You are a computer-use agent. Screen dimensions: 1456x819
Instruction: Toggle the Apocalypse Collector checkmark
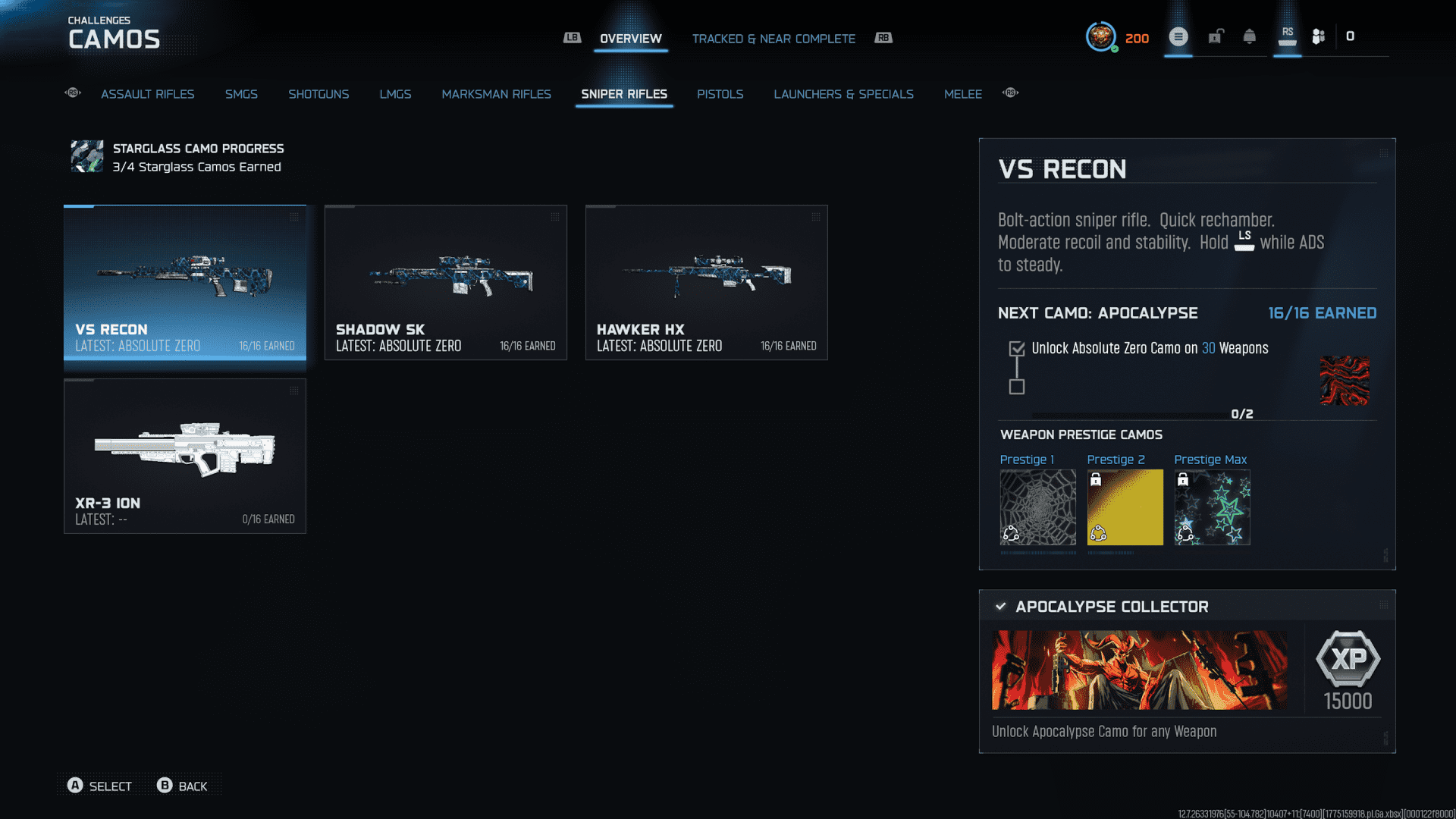[1001, 607]
